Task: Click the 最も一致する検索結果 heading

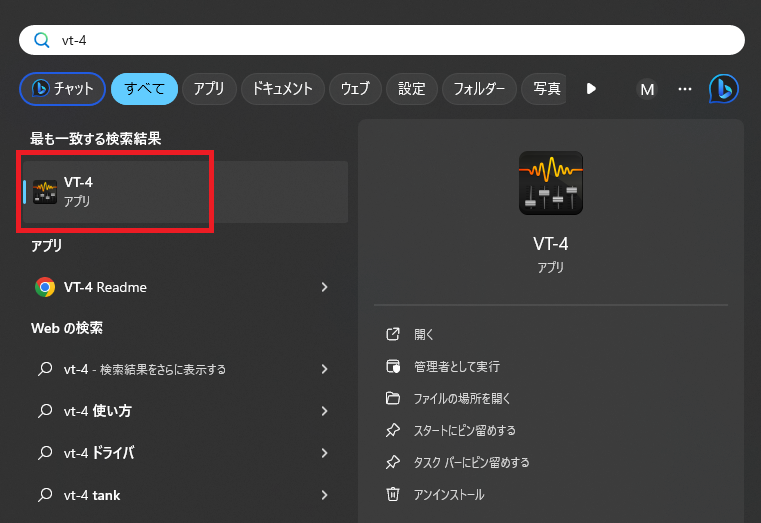Action: [x=95, y=139]
